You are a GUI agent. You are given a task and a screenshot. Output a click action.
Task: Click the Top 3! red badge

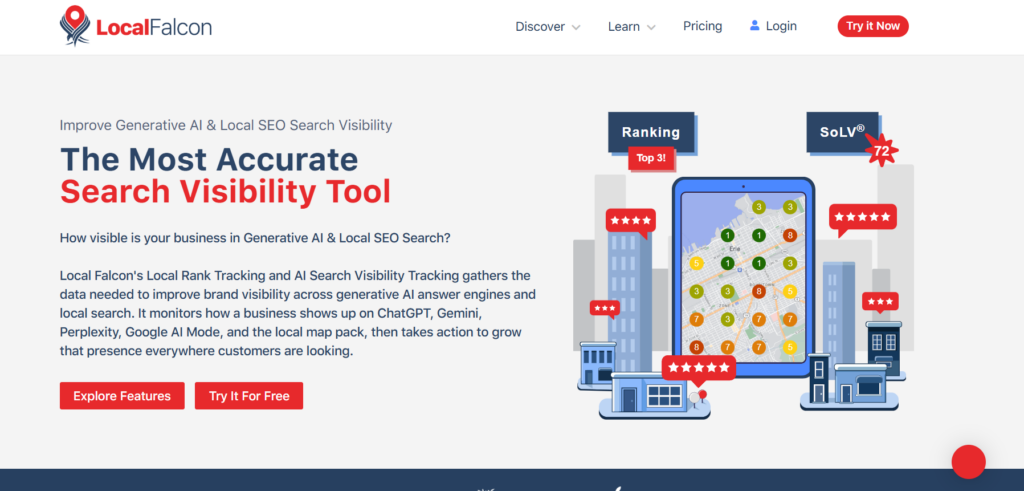tap(650, 158)
